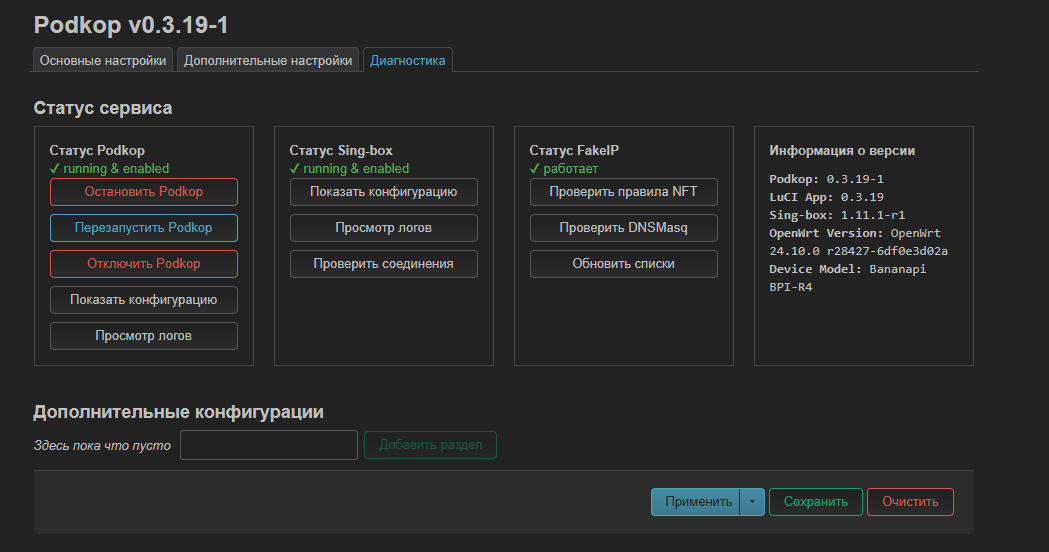Viewport: 1049px width, 552px height.
Task: Expand the Применить dropdown arrow
Action: click(752, 502)
